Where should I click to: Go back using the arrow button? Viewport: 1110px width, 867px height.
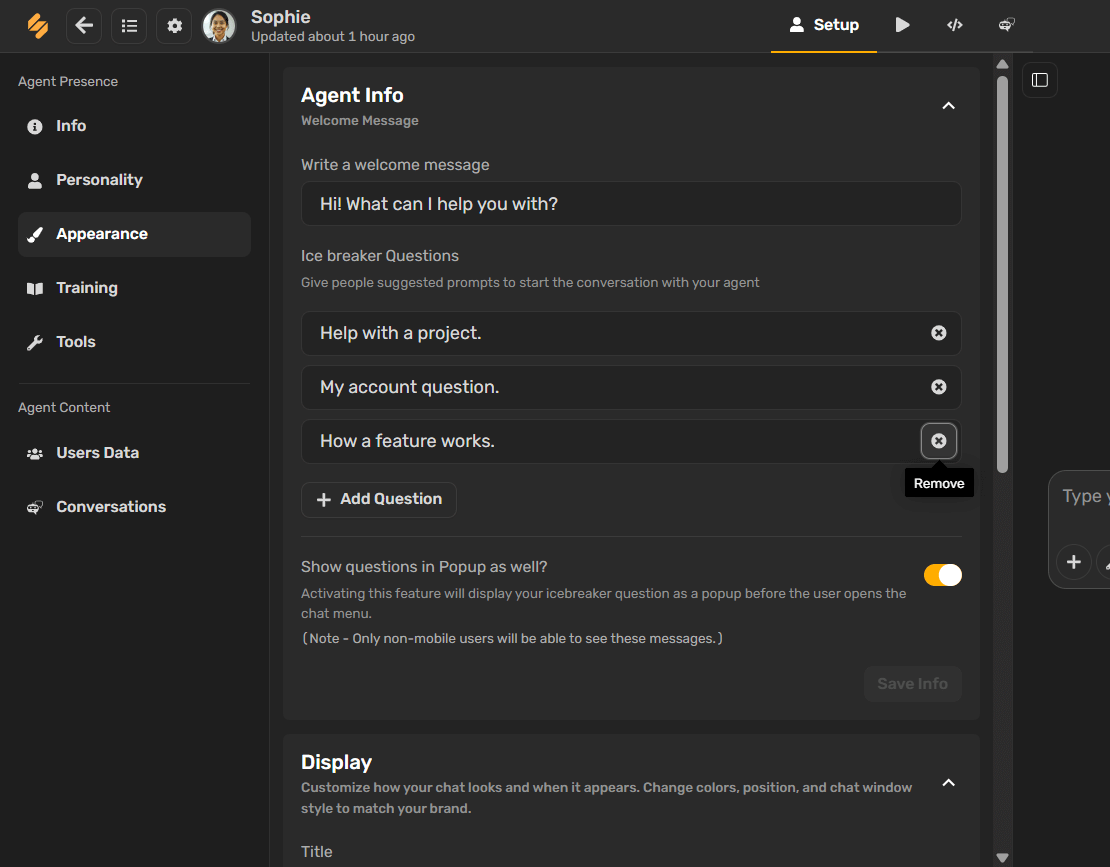click(x=84, y=26)
